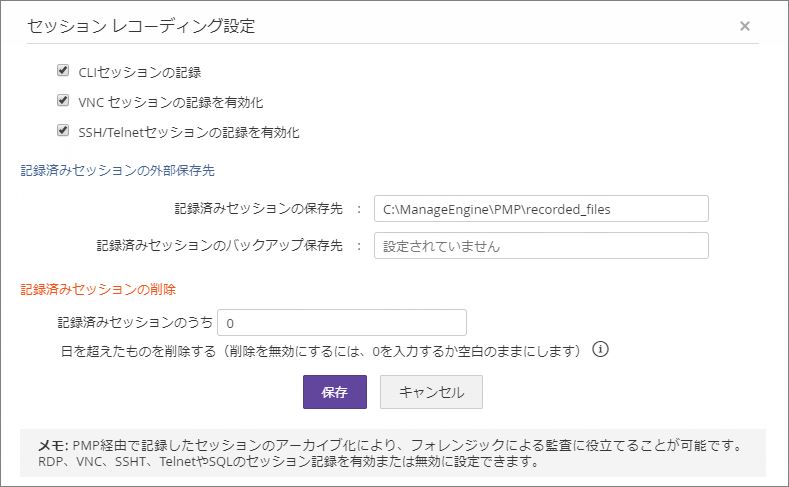Click the recorded_files save path field
The width and height of the screenshot is (789, 487).
[x=540, y=208]
